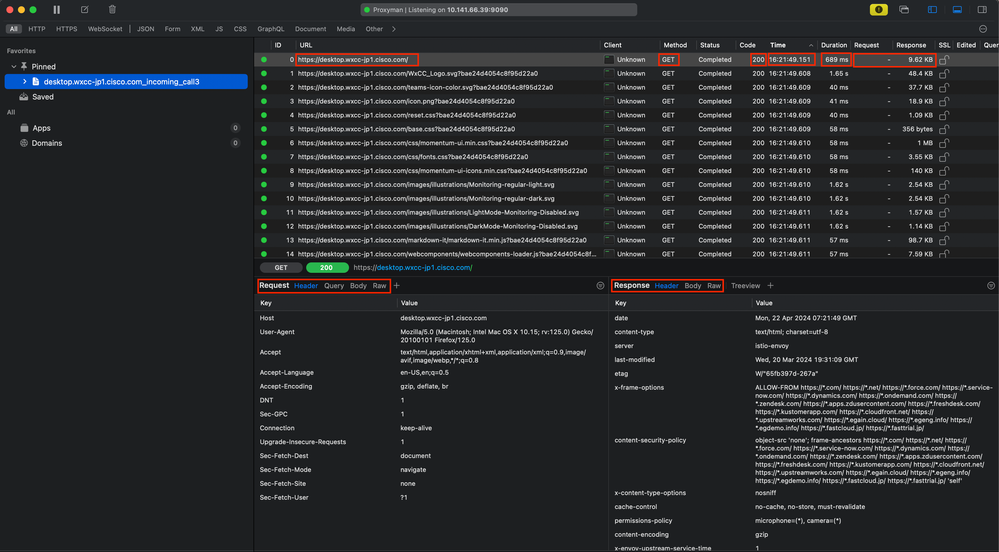Expand the desktop.wxcc-jp1.cisco.com_incoming_call3 item
Screen dimensions: 999x552
(25, 82)
